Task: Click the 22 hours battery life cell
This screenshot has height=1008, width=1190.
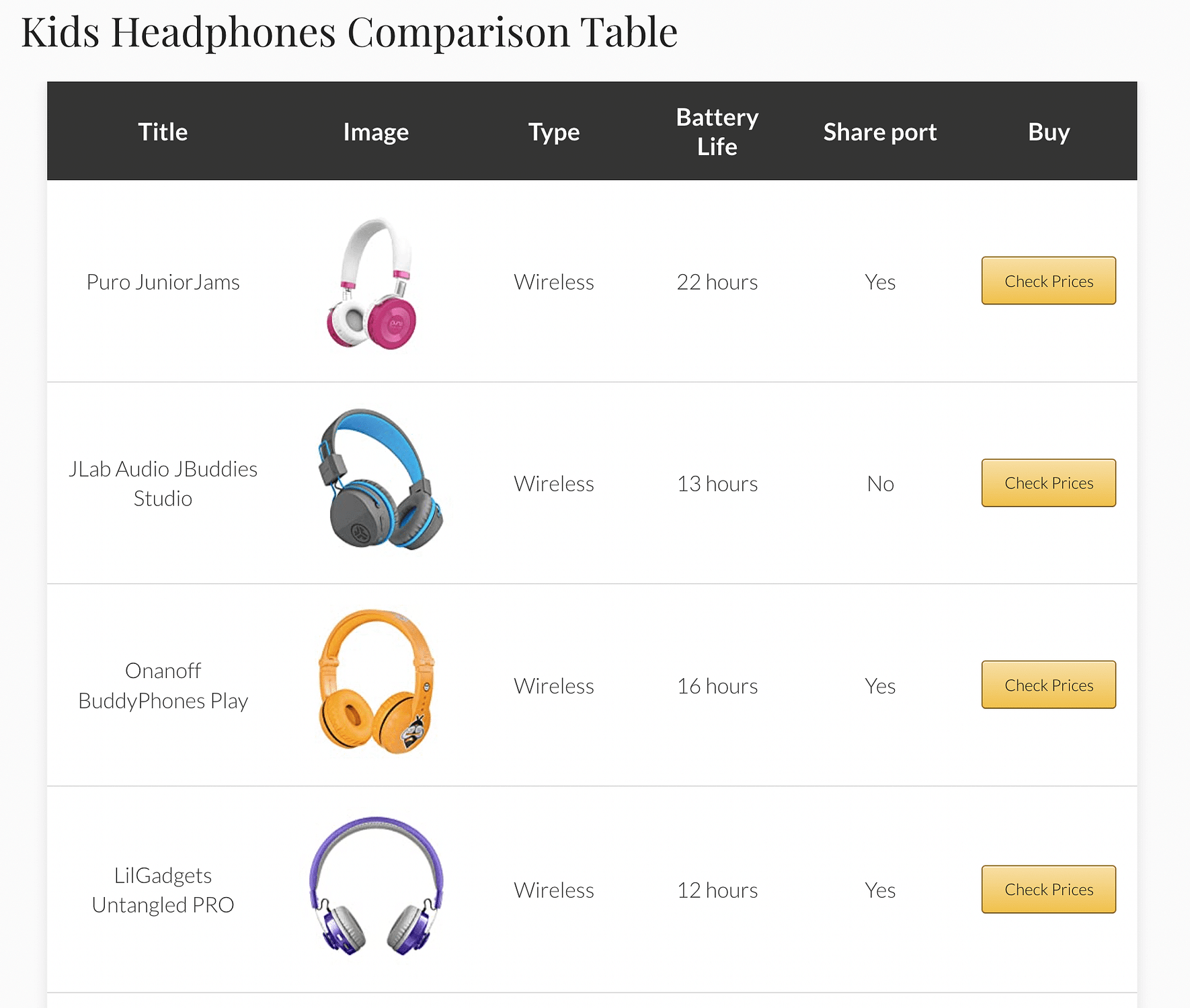Action: pos(717,282)
